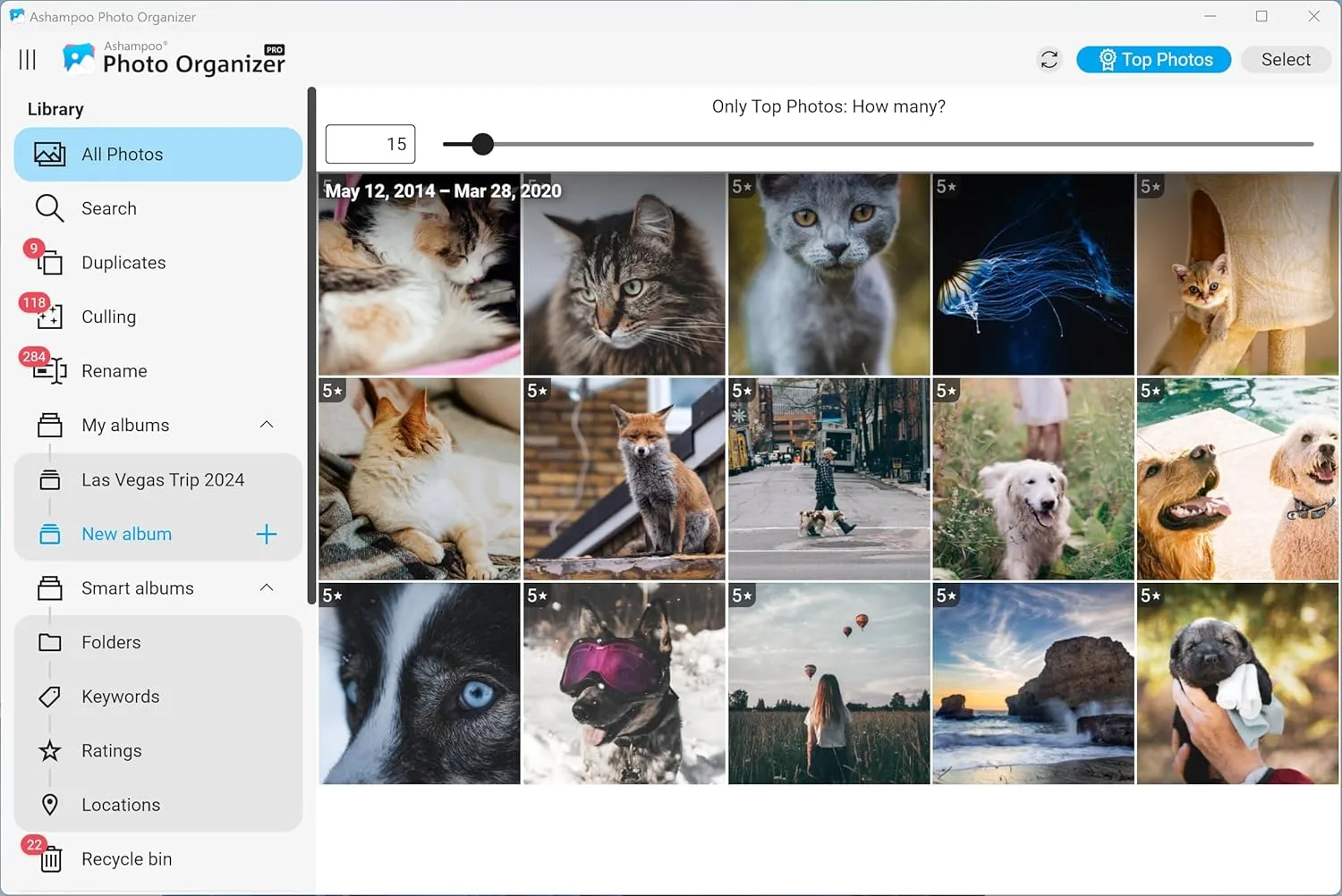Create a New album with the plus button

[x=266, y=534]
